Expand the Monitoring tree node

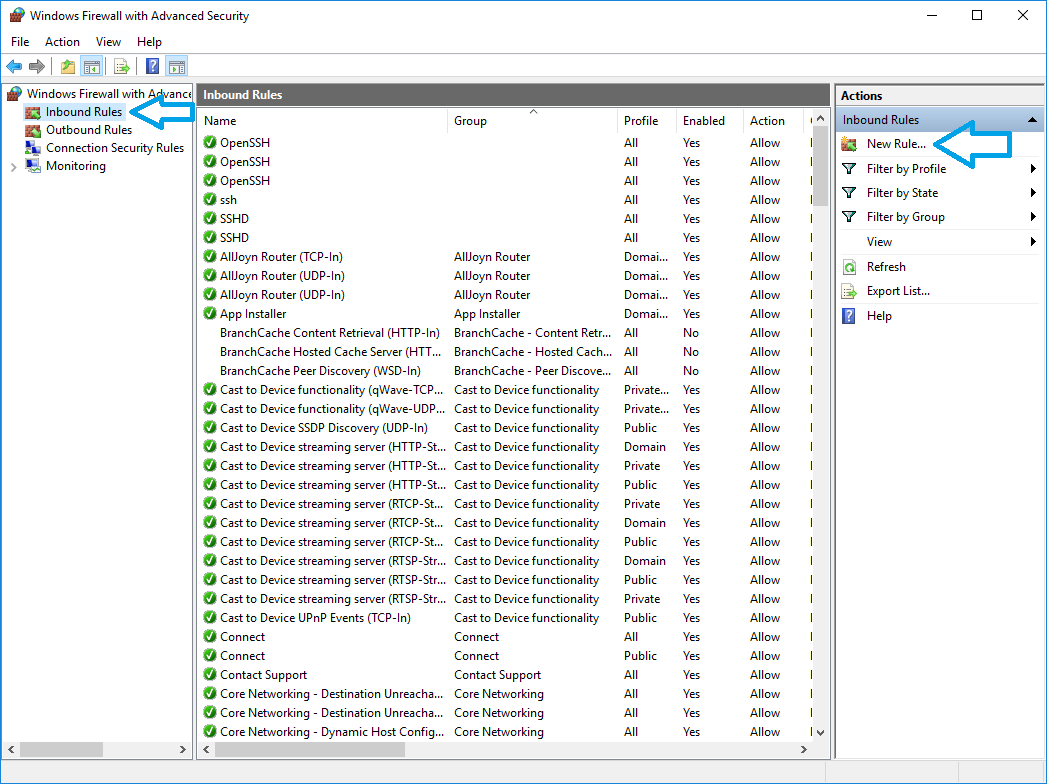(x=13, y=167)
